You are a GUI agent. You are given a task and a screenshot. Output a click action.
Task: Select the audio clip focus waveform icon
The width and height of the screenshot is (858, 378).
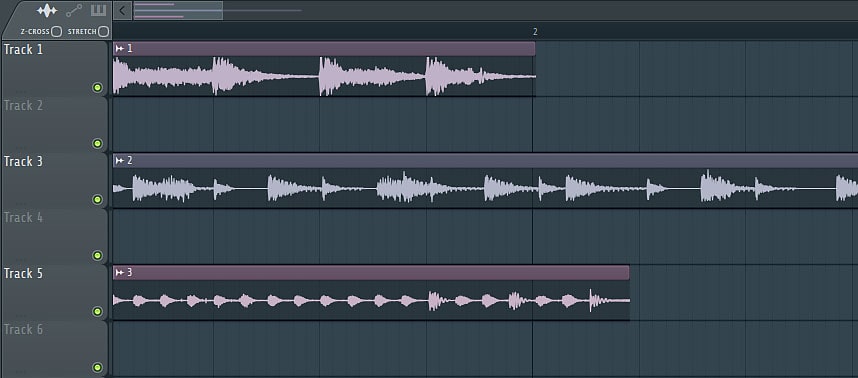[47, 10]
